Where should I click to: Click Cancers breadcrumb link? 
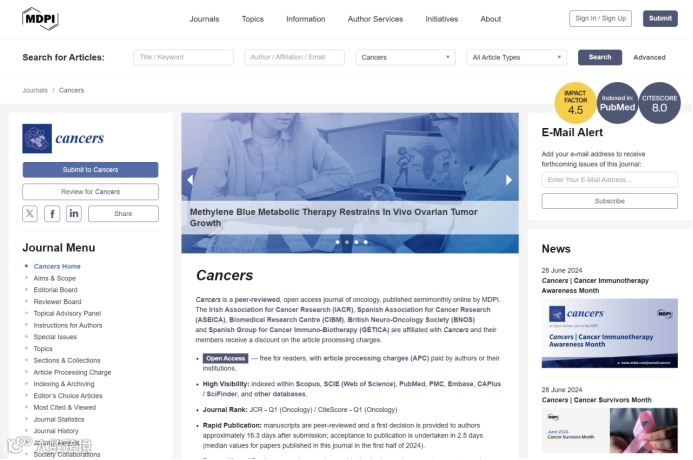click(x=71, y=90)
